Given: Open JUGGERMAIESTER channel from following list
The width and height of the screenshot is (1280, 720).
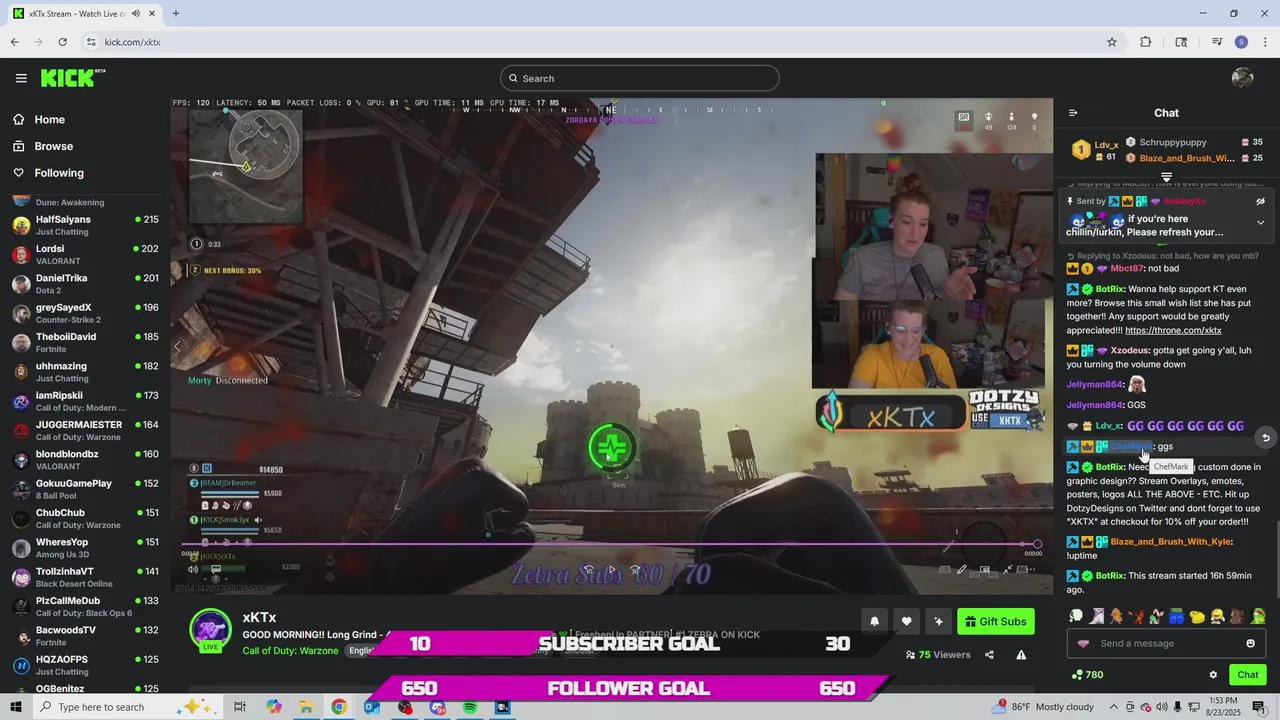Looking at the screenshot, I should [85, 430].
